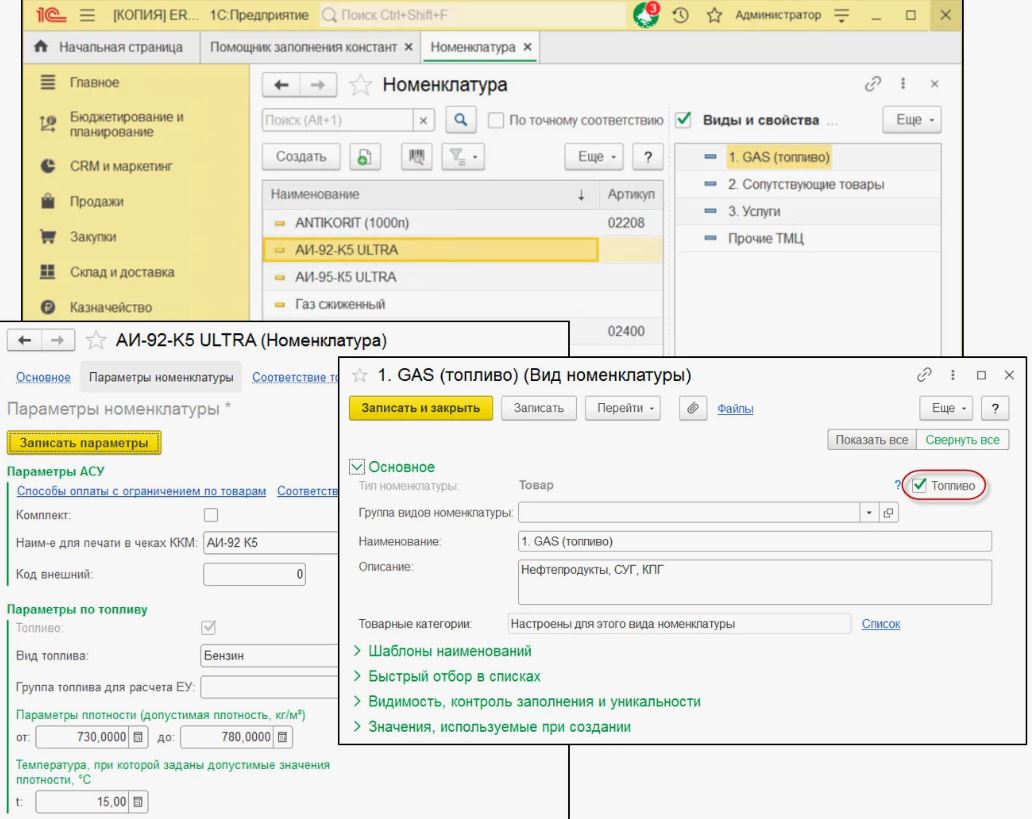Open three-dot menu in GAS form
The image size is (1032, 819).
point(952,375)
